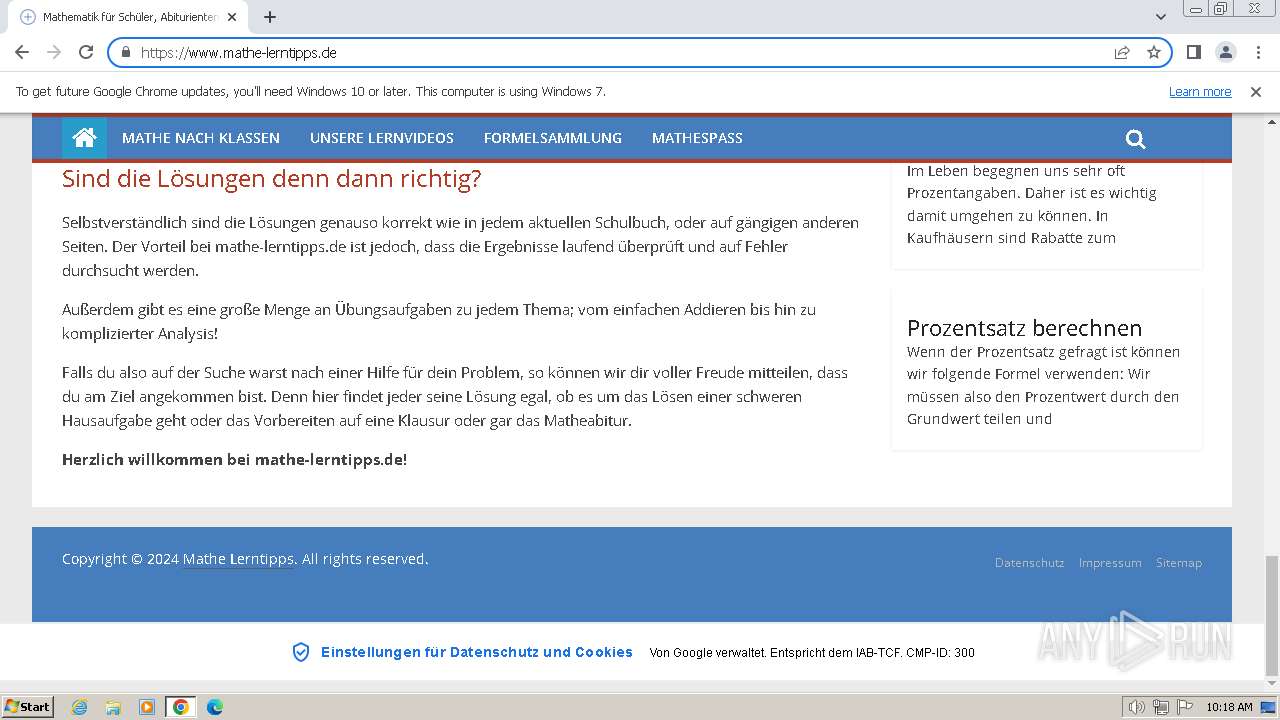Click the Learn more link

(1200, 92)
